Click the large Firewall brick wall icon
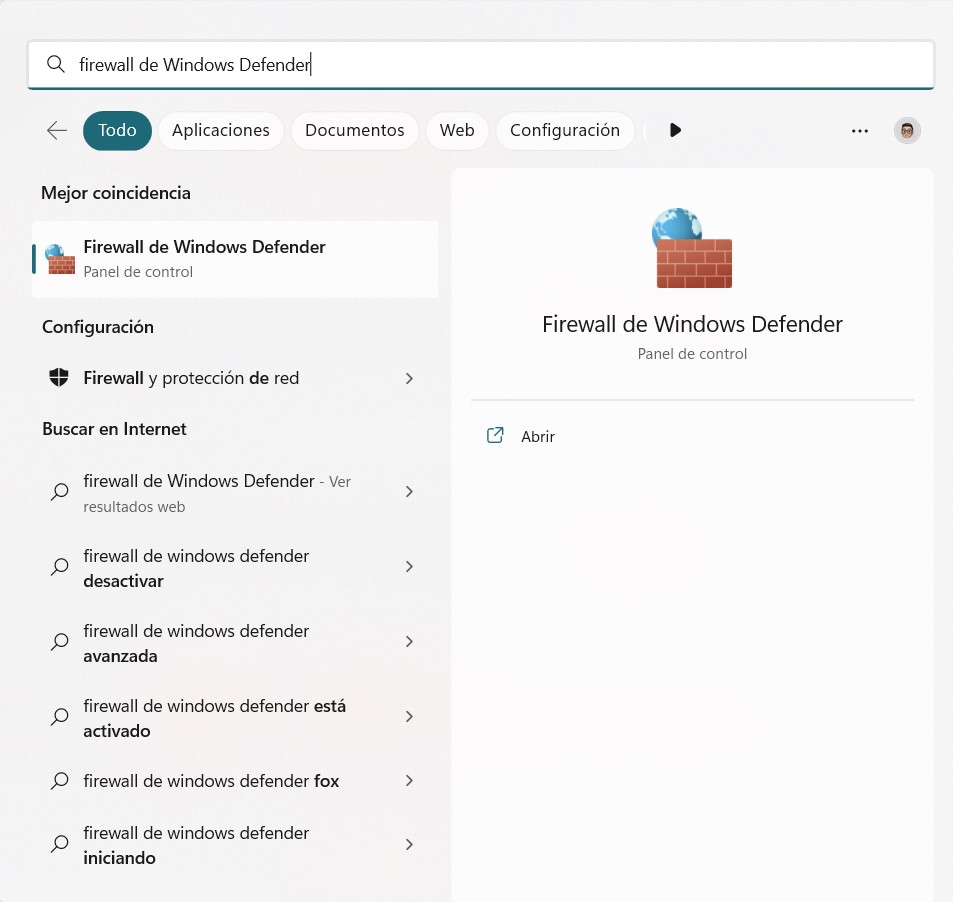The height and width of the screenshot is (902, 953). point(692,249)
